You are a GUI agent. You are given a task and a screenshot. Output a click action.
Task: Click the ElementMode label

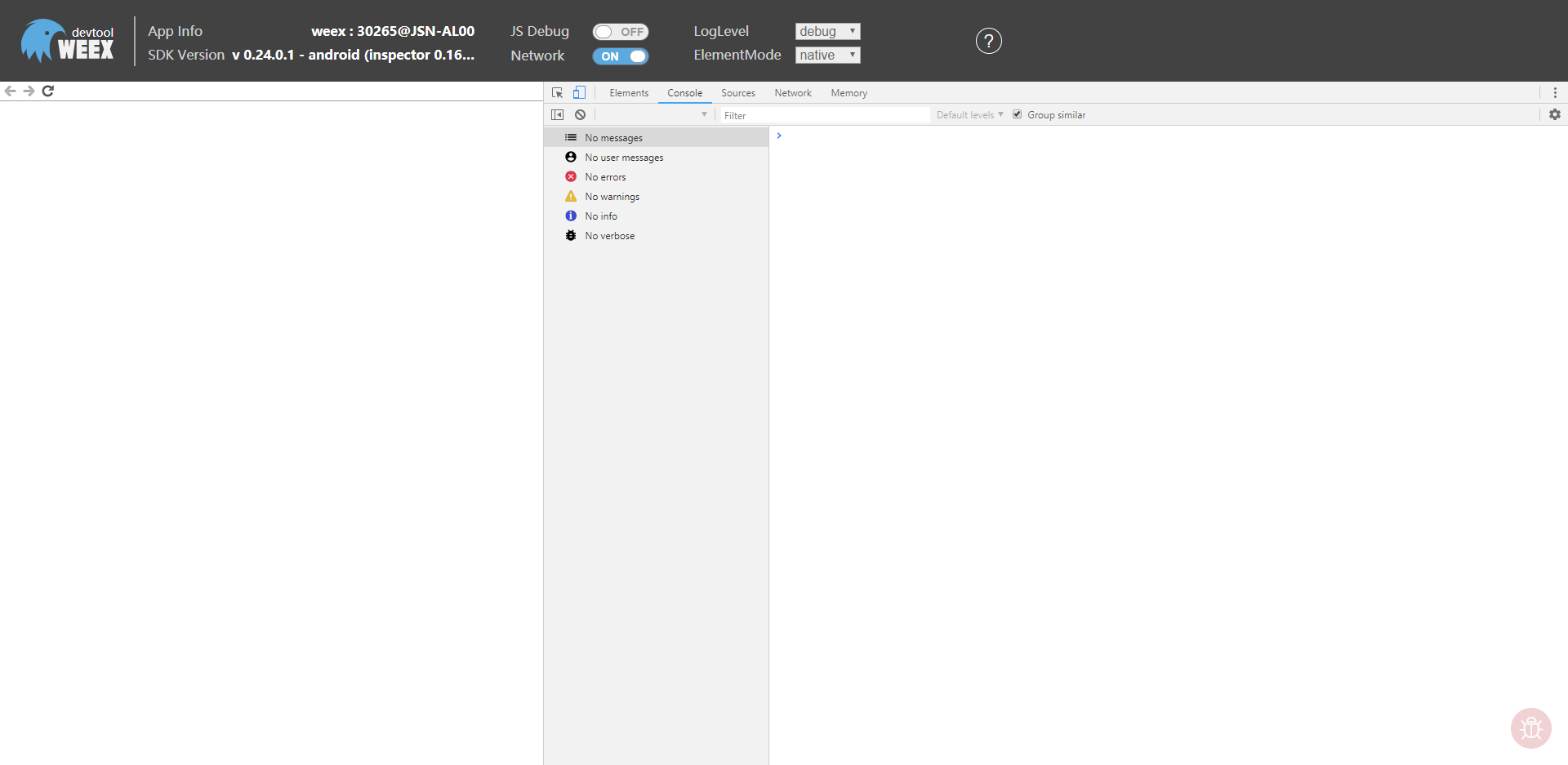737,55
